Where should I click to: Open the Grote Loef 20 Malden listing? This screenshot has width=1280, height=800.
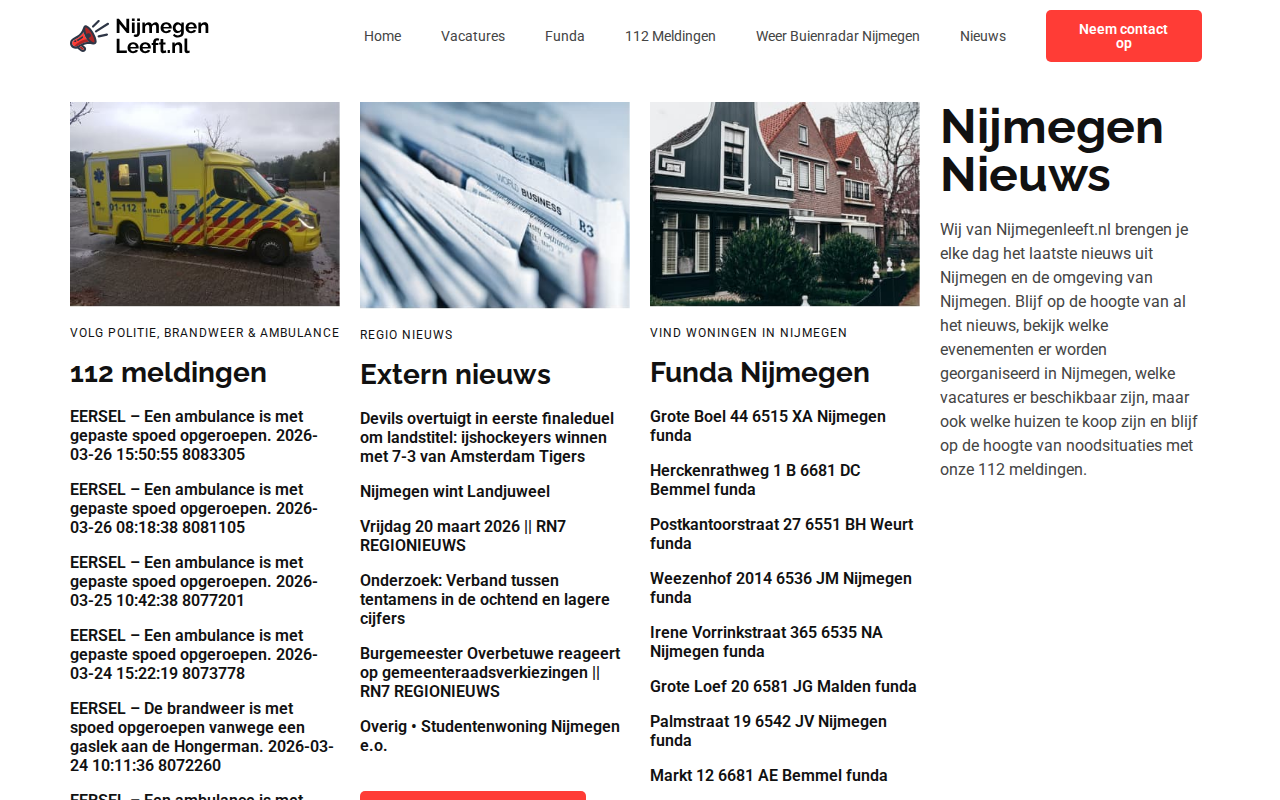click(x=783, y=687)
